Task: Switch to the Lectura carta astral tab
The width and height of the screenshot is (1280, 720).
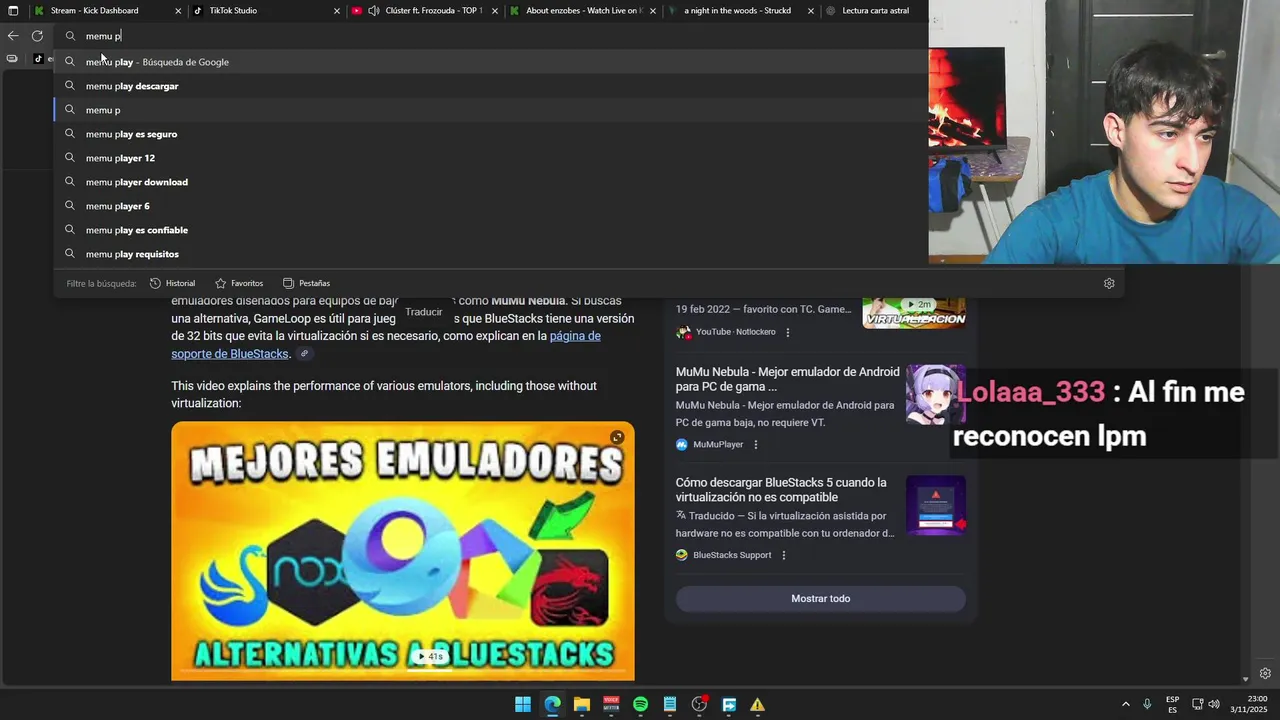Action: click(875, 11)
